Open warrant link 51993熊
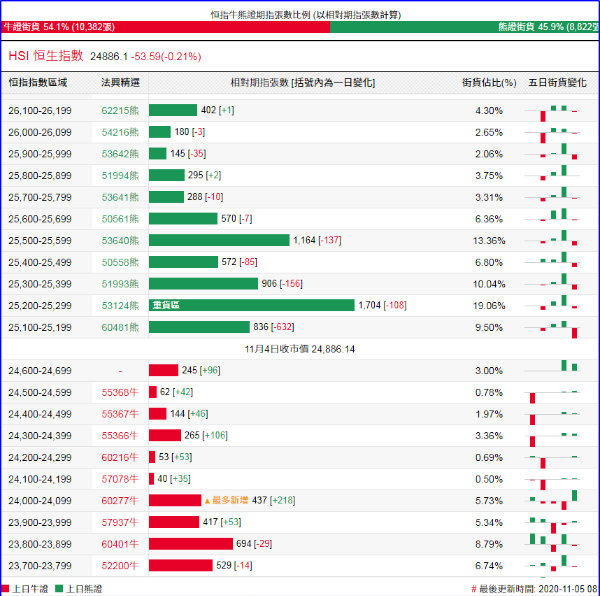 (x=120, y=284)
